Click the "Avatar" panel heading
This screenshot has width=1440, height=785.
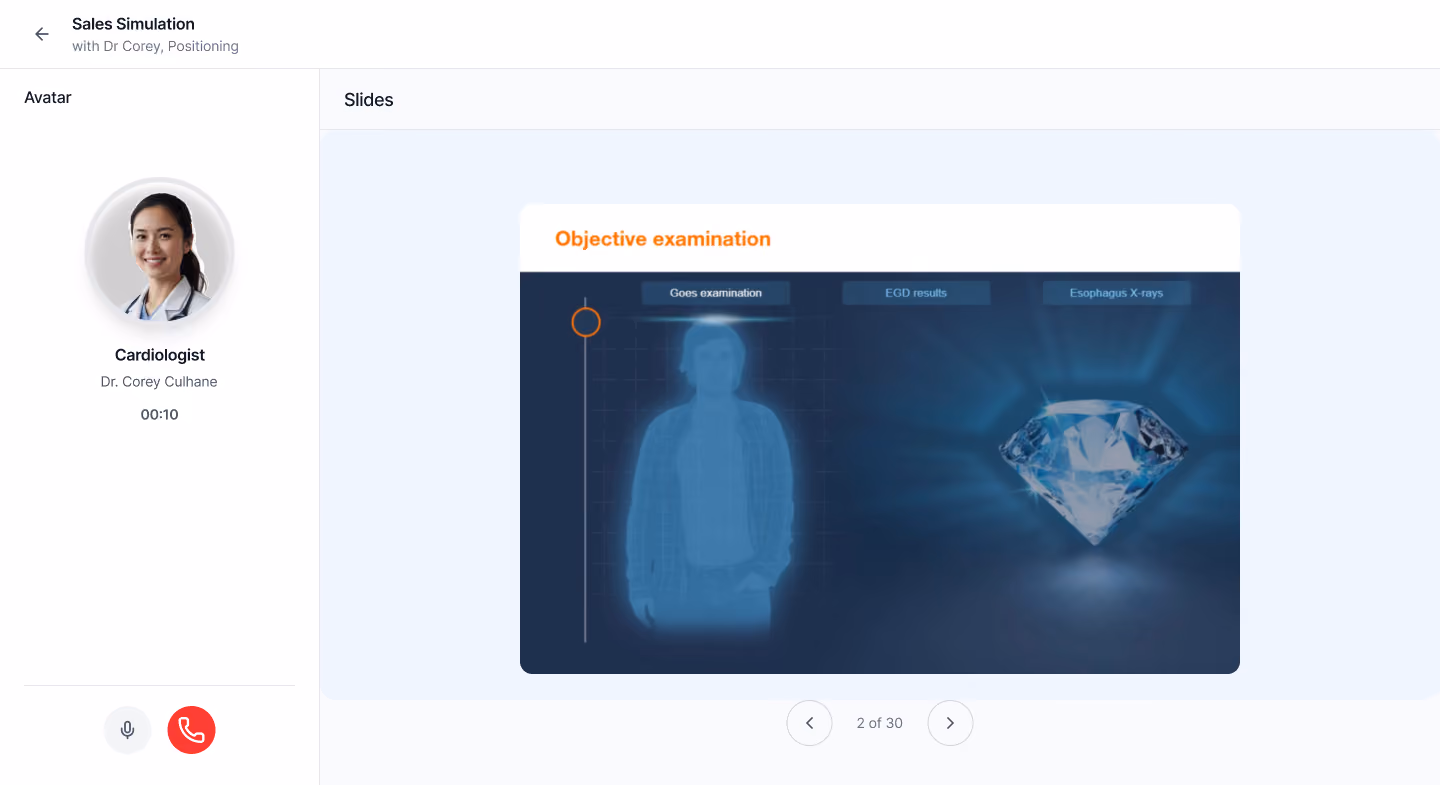48,98
